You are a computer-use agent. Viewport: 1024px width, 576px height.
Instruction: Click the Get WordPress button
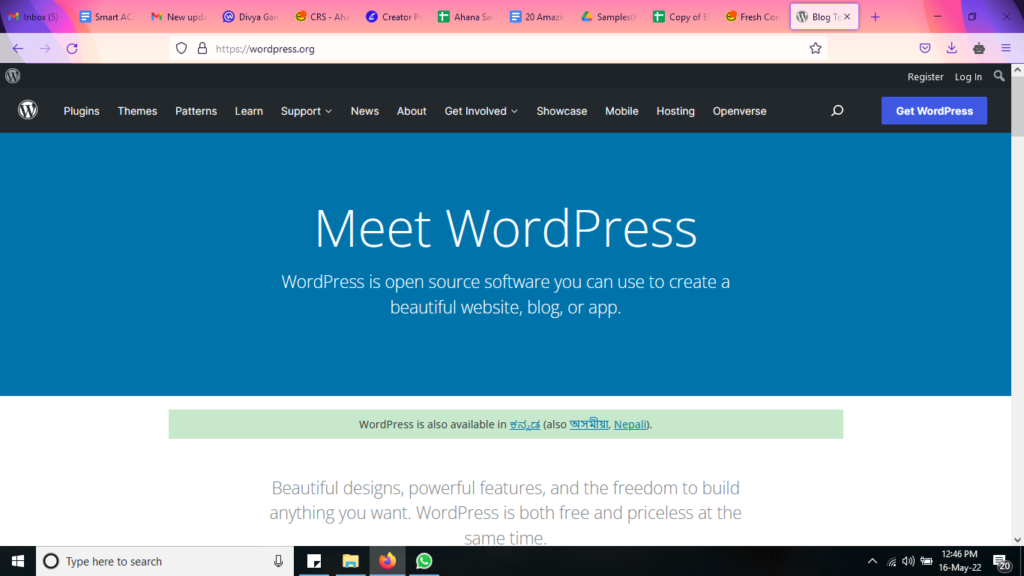point(934,110)
